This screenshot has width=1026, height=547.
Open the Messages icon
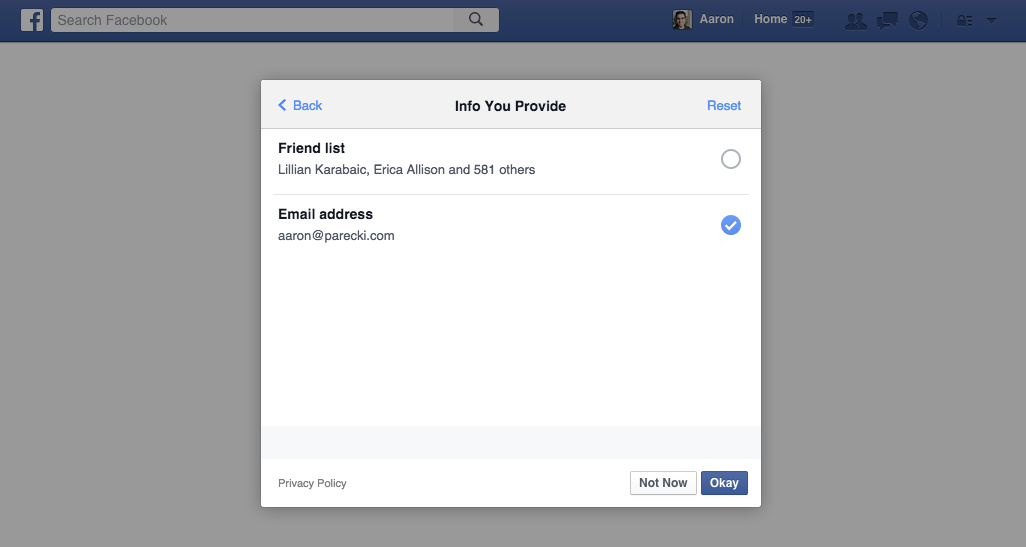coord(887,20)
